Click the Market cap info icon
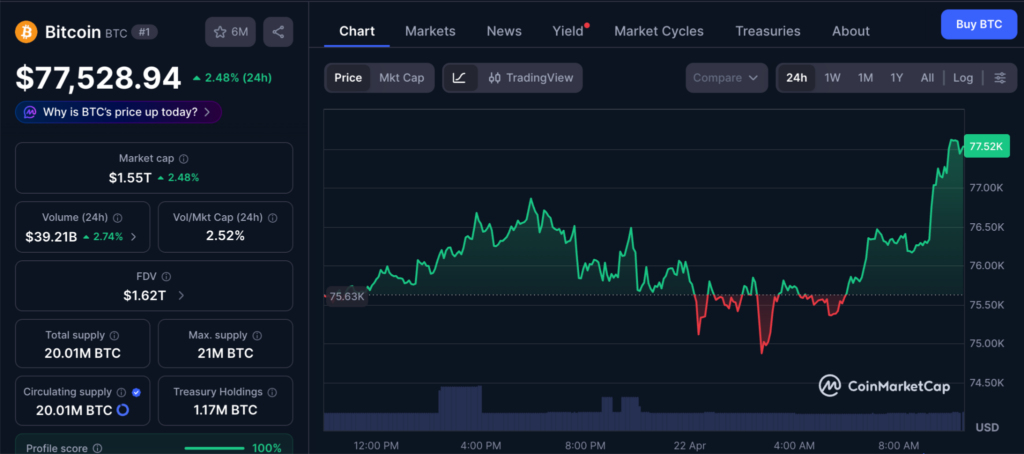Image resolution: width=1024 pixels, height=454 pixels. tap(183, 159)
